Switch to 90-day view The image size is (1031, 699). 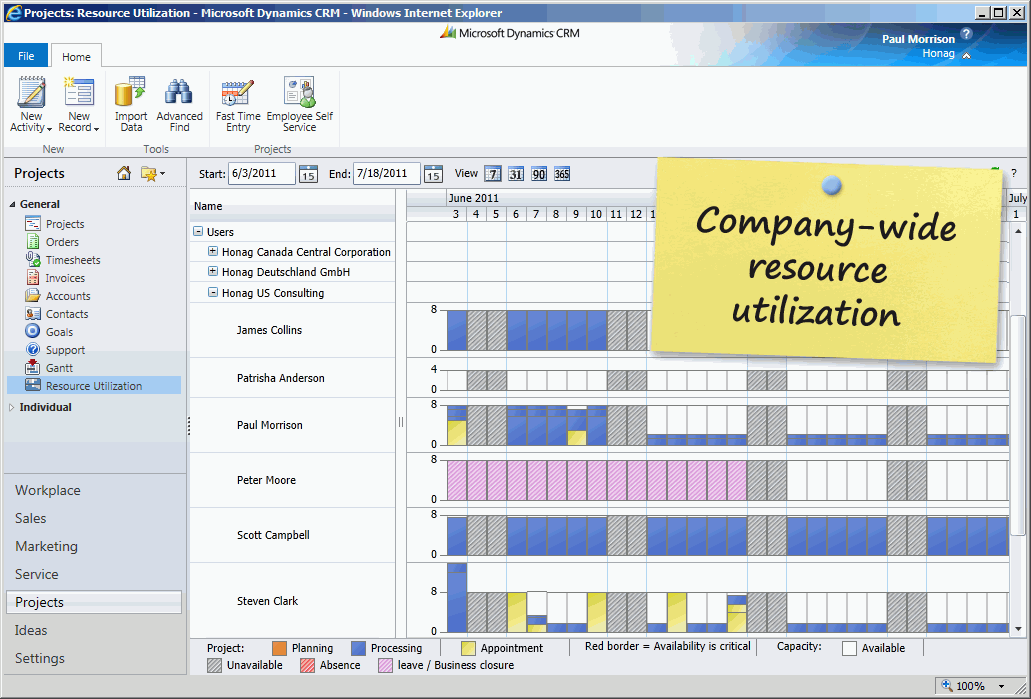[x=539, y=174]
